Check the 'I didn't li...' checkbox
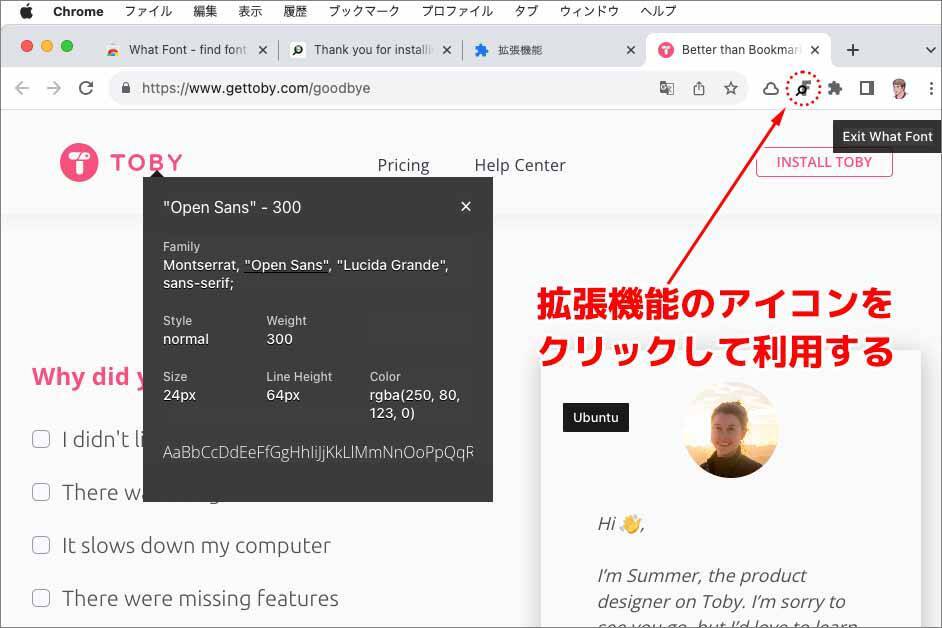 coord(41,439)
